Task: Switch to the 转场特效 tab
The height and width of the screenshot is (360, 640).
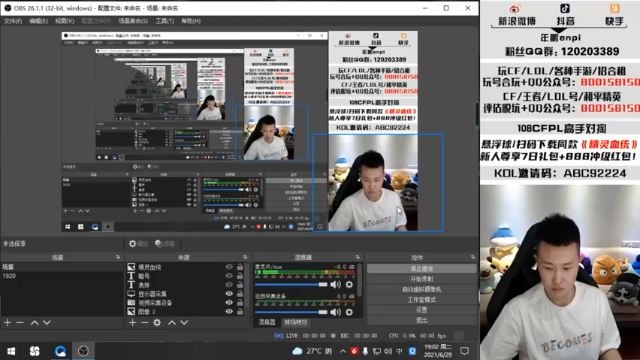Action: pyautogui.click(x=296, y=322)
